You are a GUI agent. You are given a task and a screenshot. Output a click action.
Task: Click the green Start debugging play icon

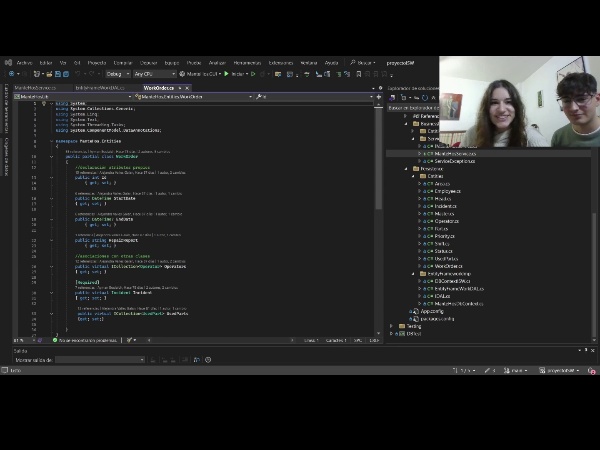coord(227,73)
